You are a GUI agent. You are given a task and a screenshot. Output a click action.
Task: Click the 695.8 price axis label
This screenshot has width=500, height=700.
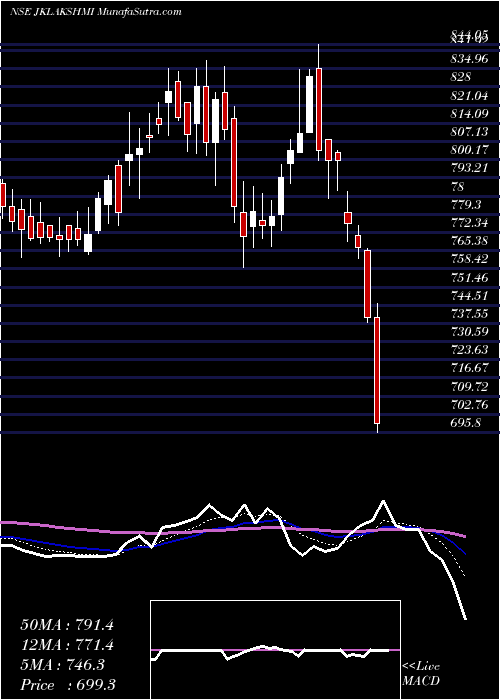[x=466, y=423]
